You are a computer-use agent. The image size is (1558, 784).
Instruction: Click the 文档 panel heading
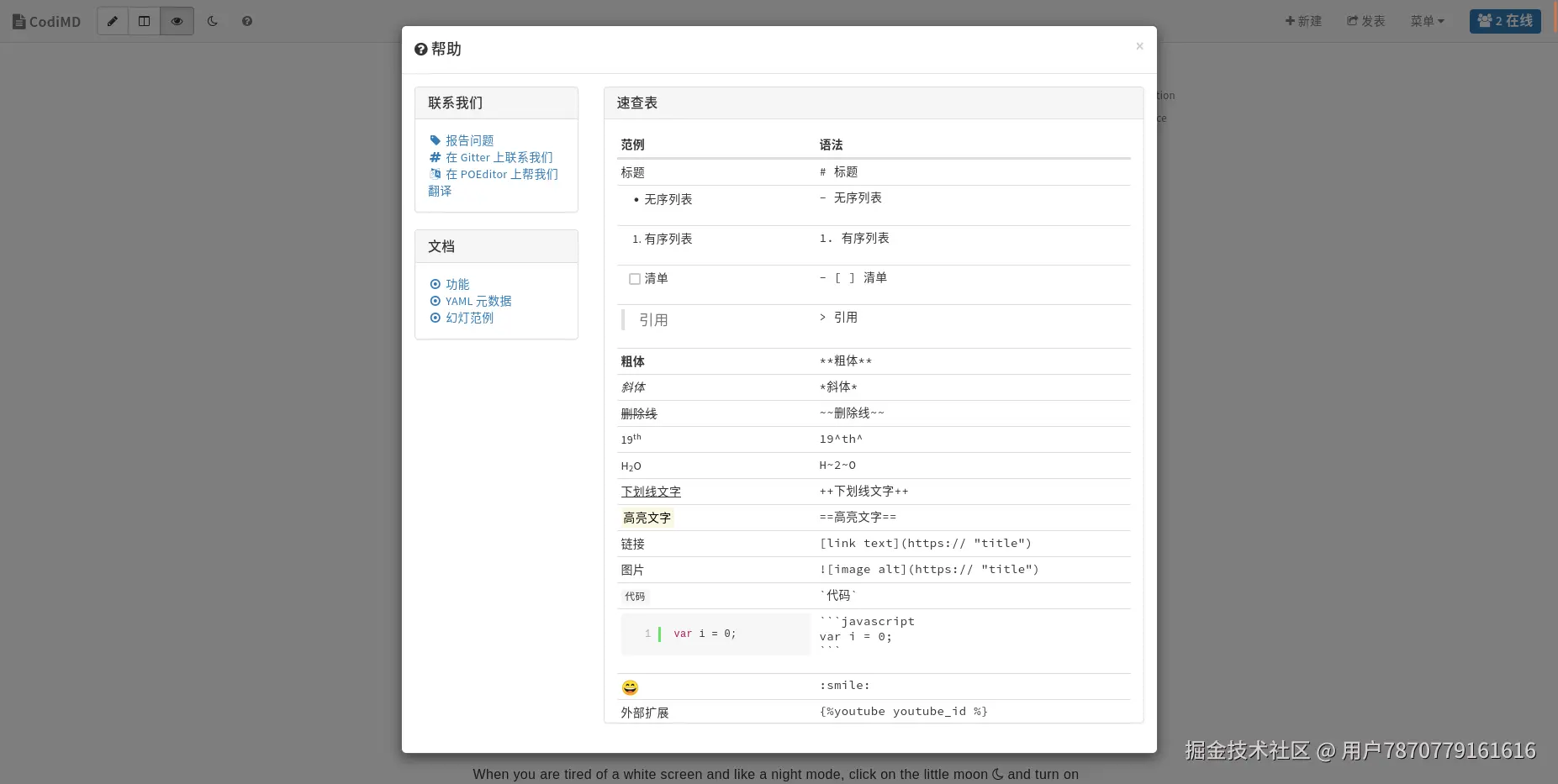496,246
